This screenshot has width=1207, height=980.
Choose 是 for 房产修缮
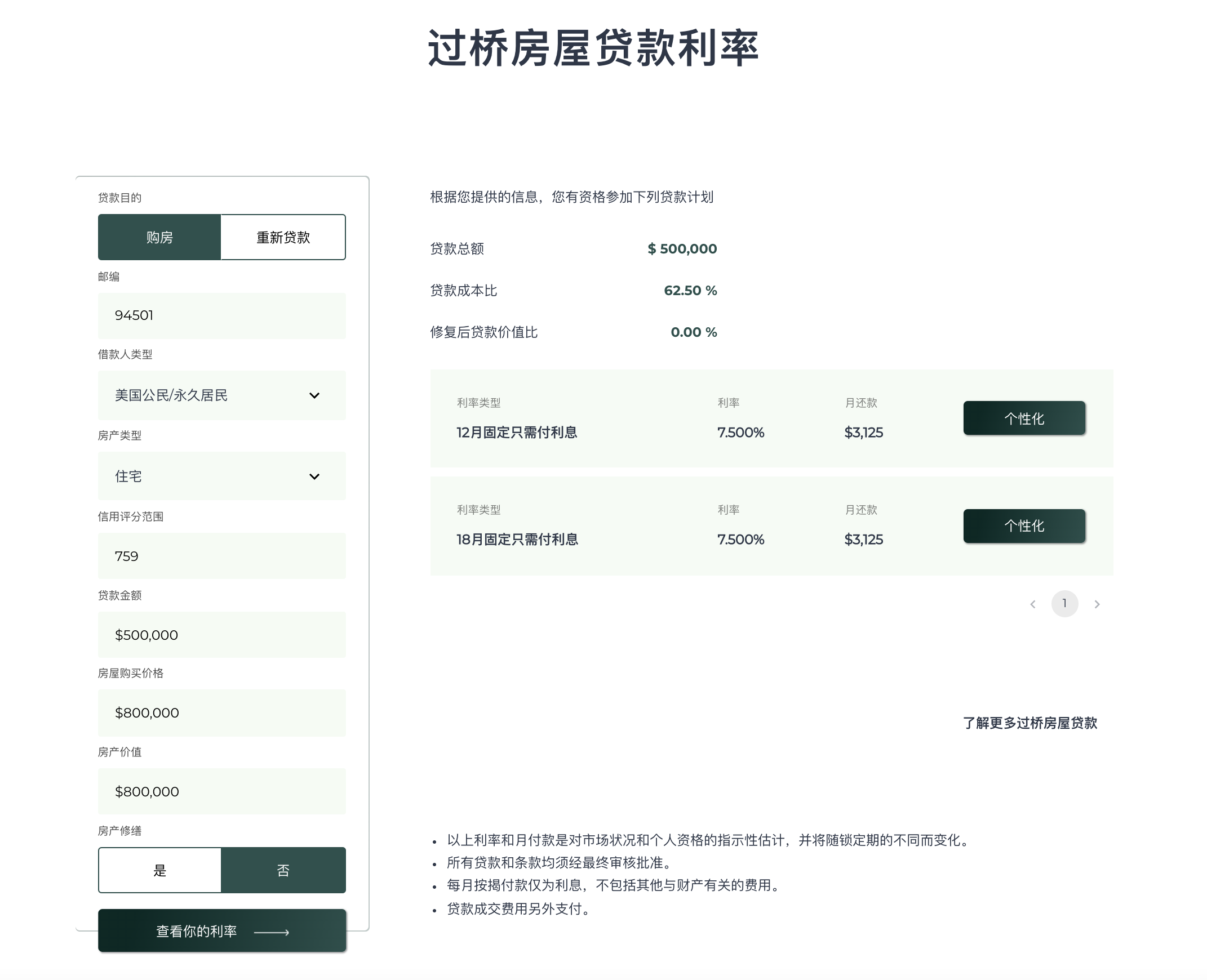pos(160,870)
